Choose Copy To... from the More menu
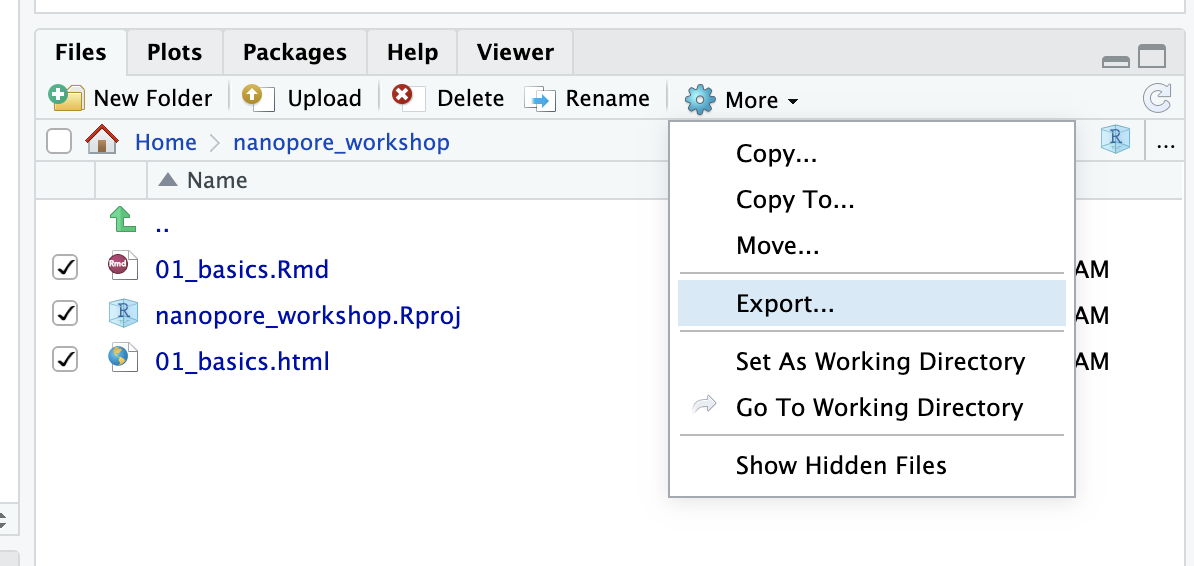Viewport: 1194px width, 566px height. coord(871,200)
